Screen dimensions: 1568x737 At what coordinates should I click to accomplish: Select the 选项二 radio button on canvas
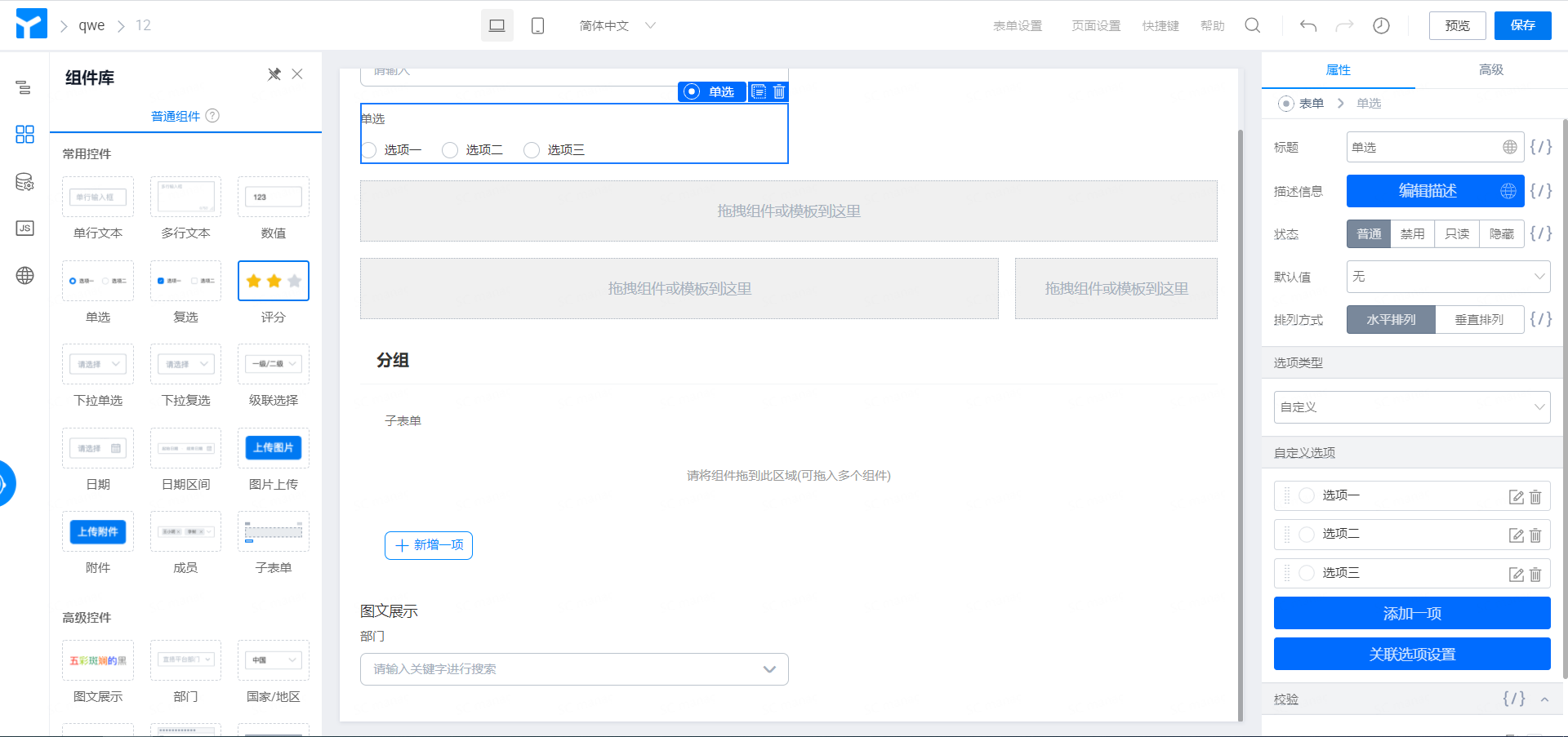[x=449, y=149]
